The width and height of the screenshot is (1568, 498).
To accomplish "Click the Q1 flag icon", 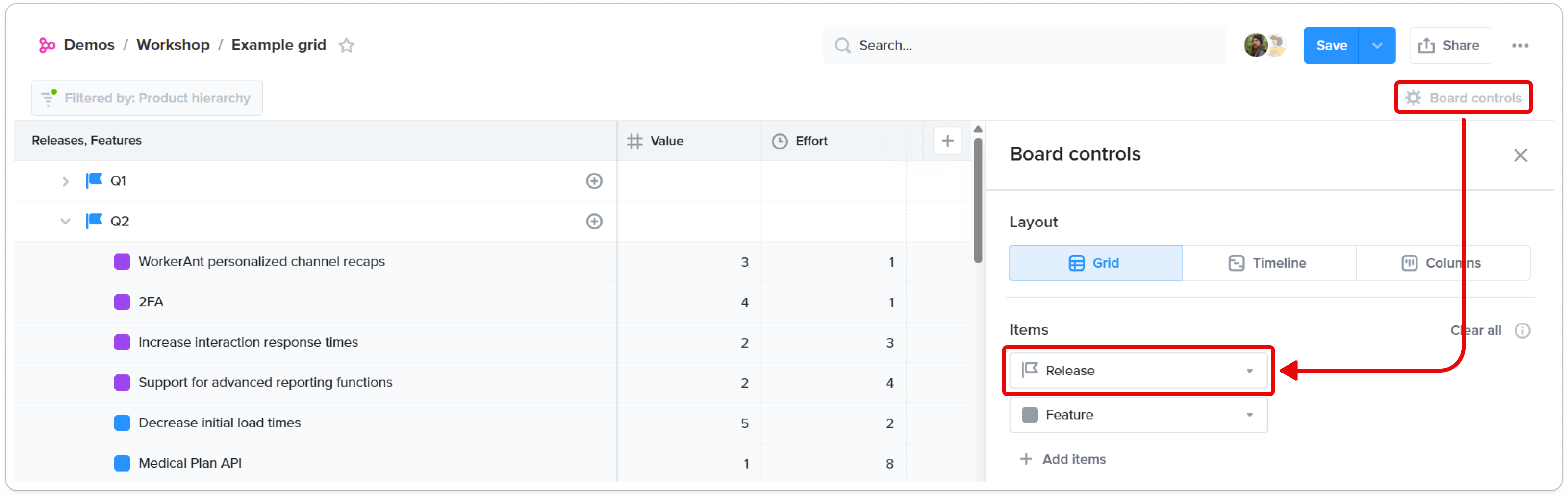I will (94, 180).
